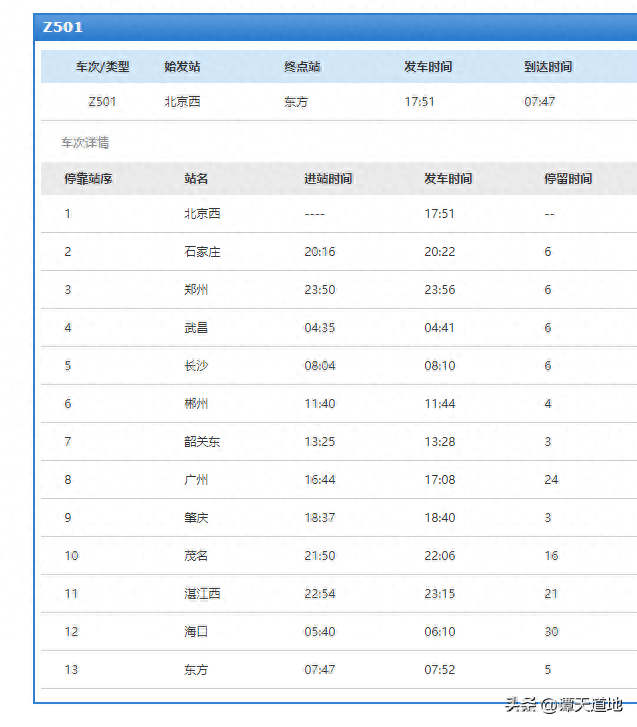The image size is (637, 727).
Task: Click the 海口 stop duration of 30
Action: pyautogui.click(x=551, y=632)
